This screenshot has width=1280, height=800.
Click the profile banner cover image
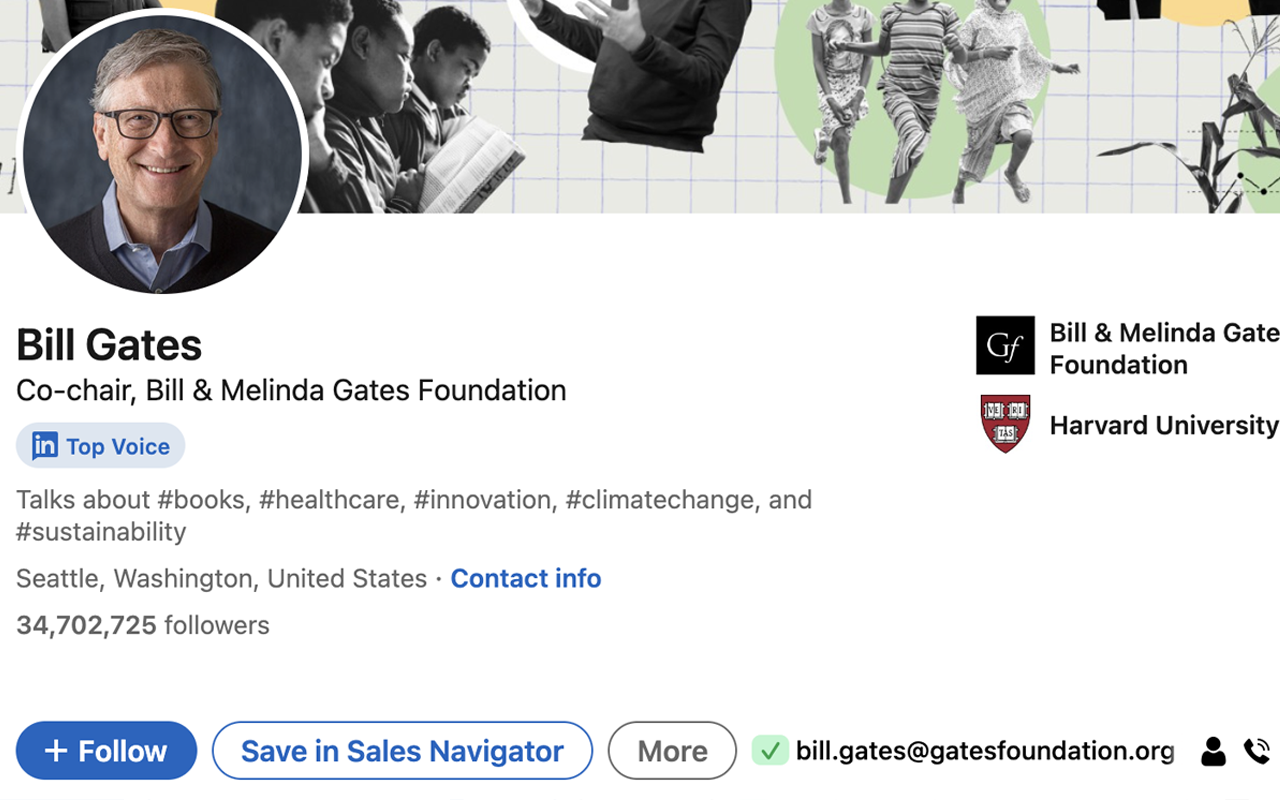pos(700,100)
